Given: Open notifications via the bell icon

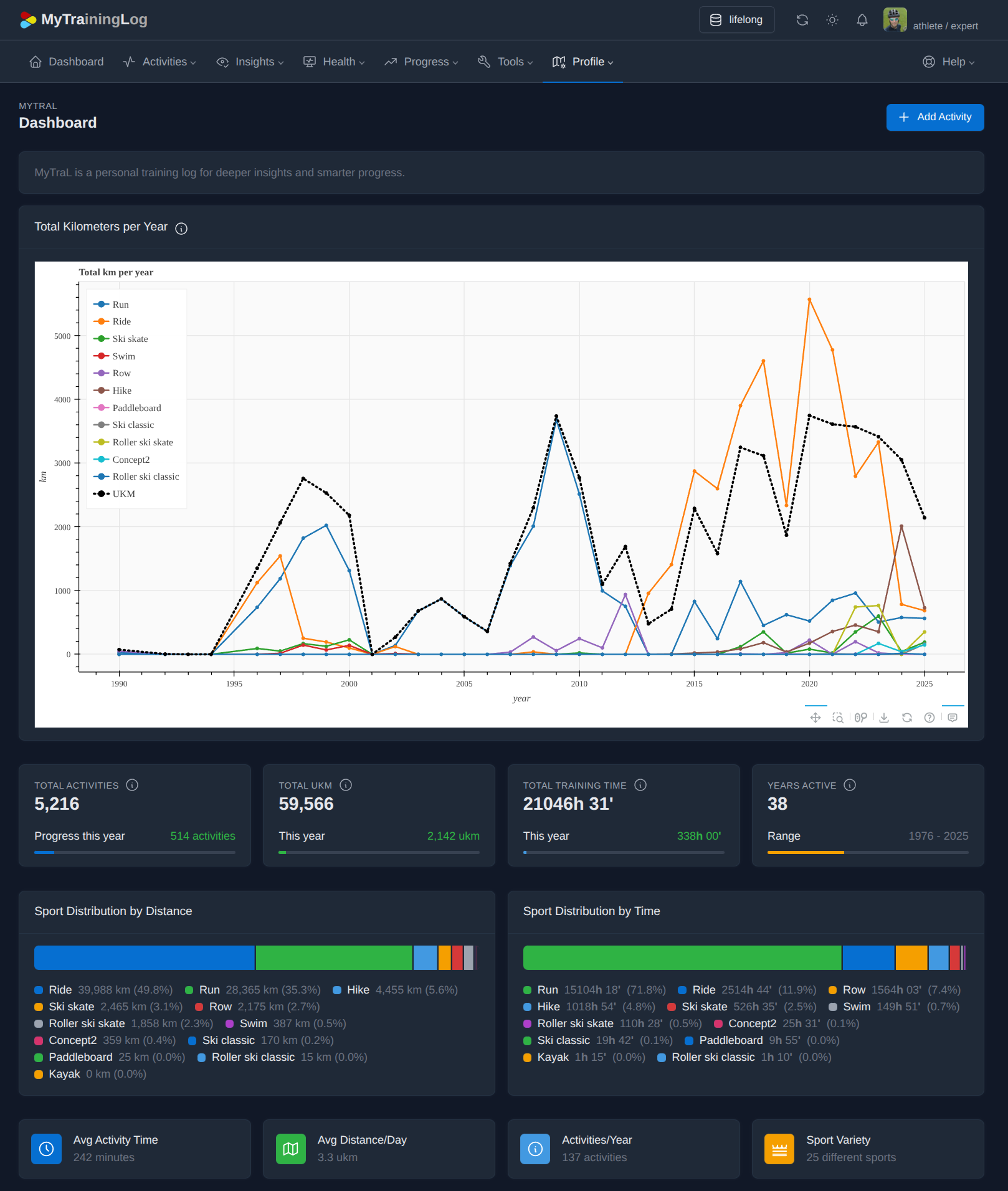Looking at the screenshot, I should 862,20.
